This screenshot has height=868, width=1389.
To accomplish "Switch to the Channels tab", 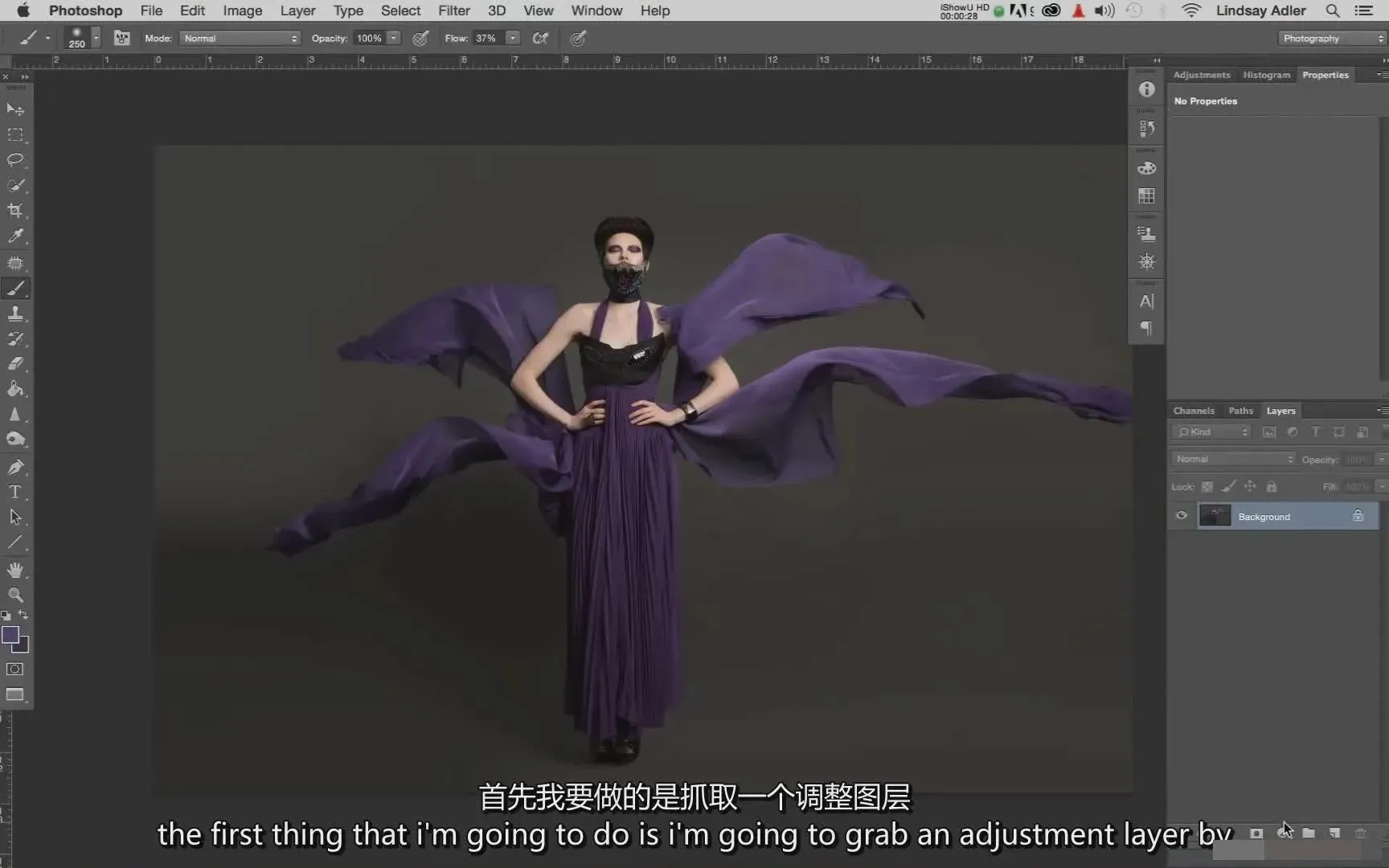I will [x=1193, y=411].
